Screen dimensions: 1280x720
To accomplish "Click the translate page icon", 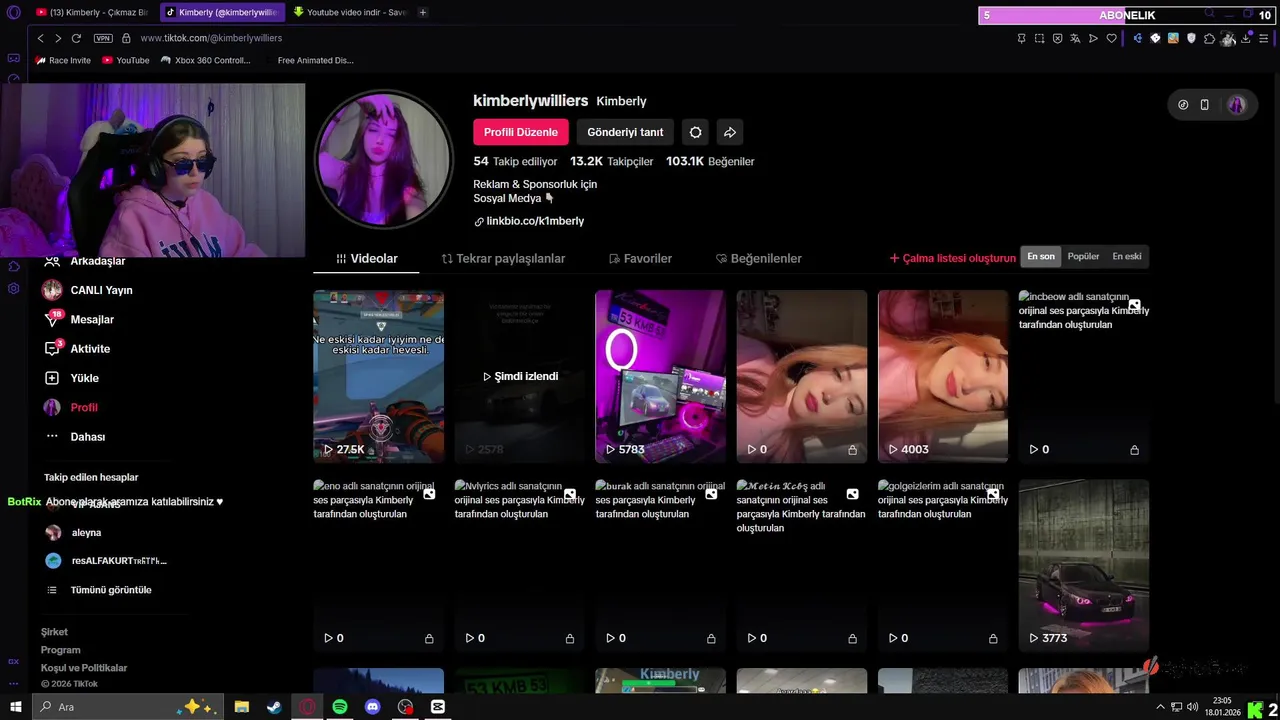I will (1075, 38).
